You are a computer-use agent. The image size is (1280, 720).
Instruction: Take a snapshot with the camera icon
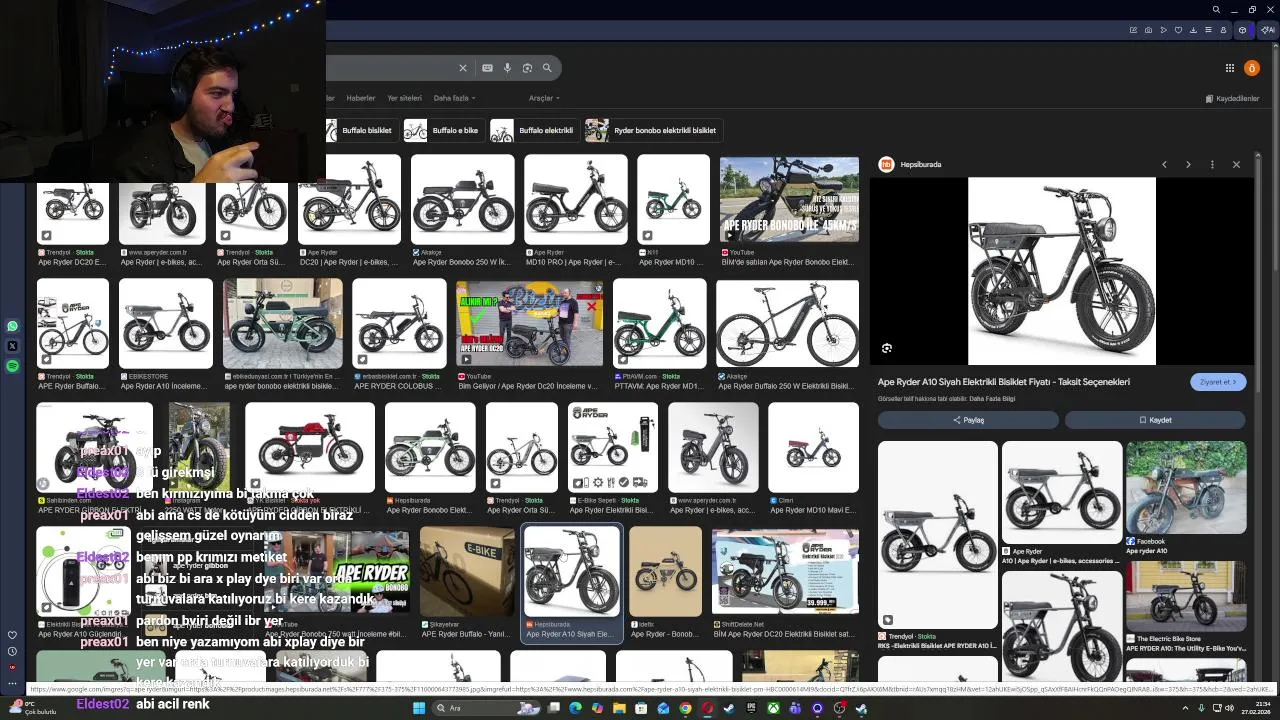point(1148,30)
